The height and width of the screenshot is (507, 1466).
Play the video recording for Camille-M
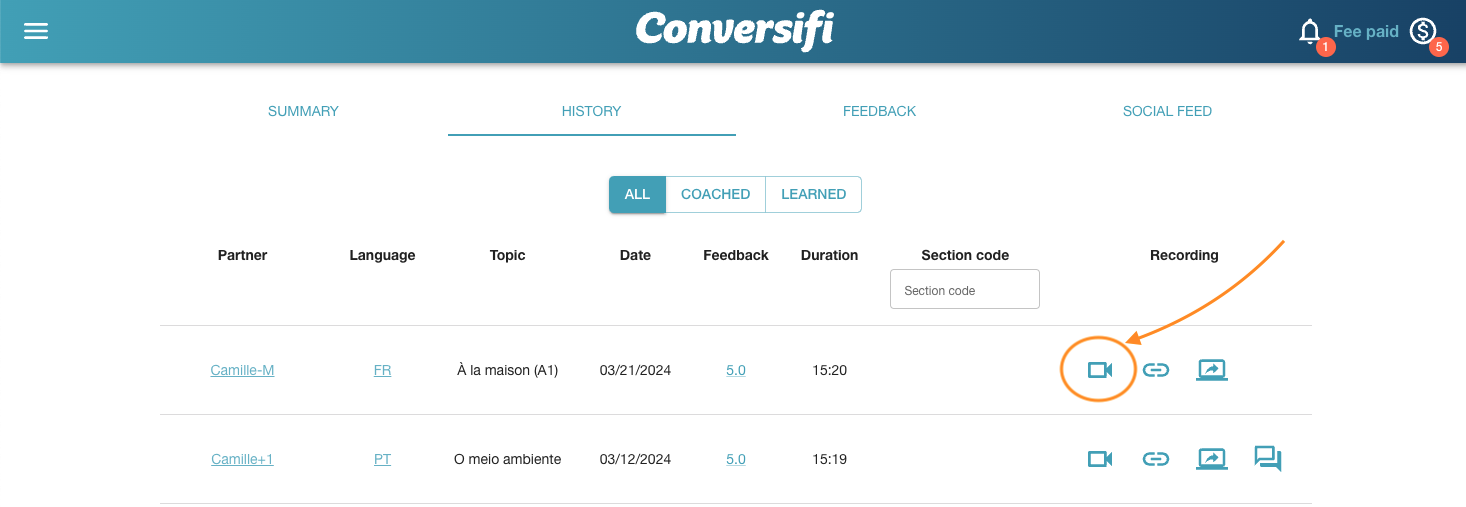pyautogui.click(x=1100, y=370)
